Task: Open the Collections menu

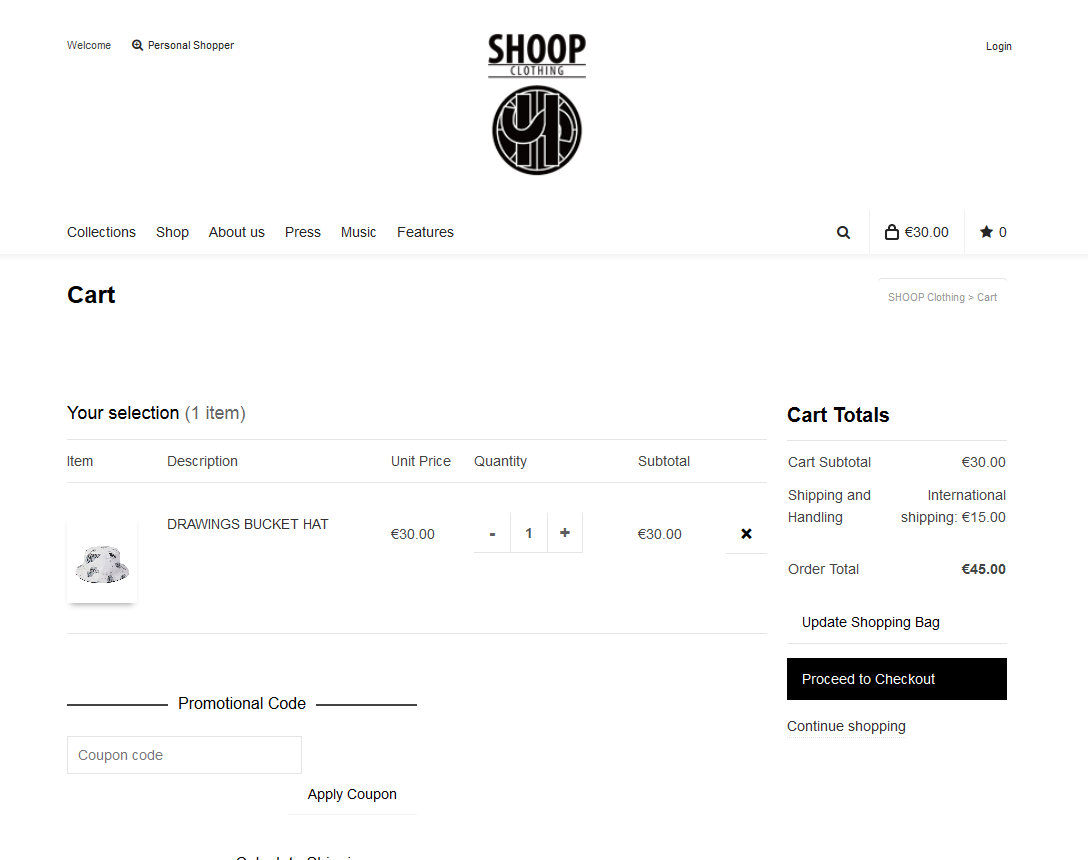Action: (x=101, y=232)
